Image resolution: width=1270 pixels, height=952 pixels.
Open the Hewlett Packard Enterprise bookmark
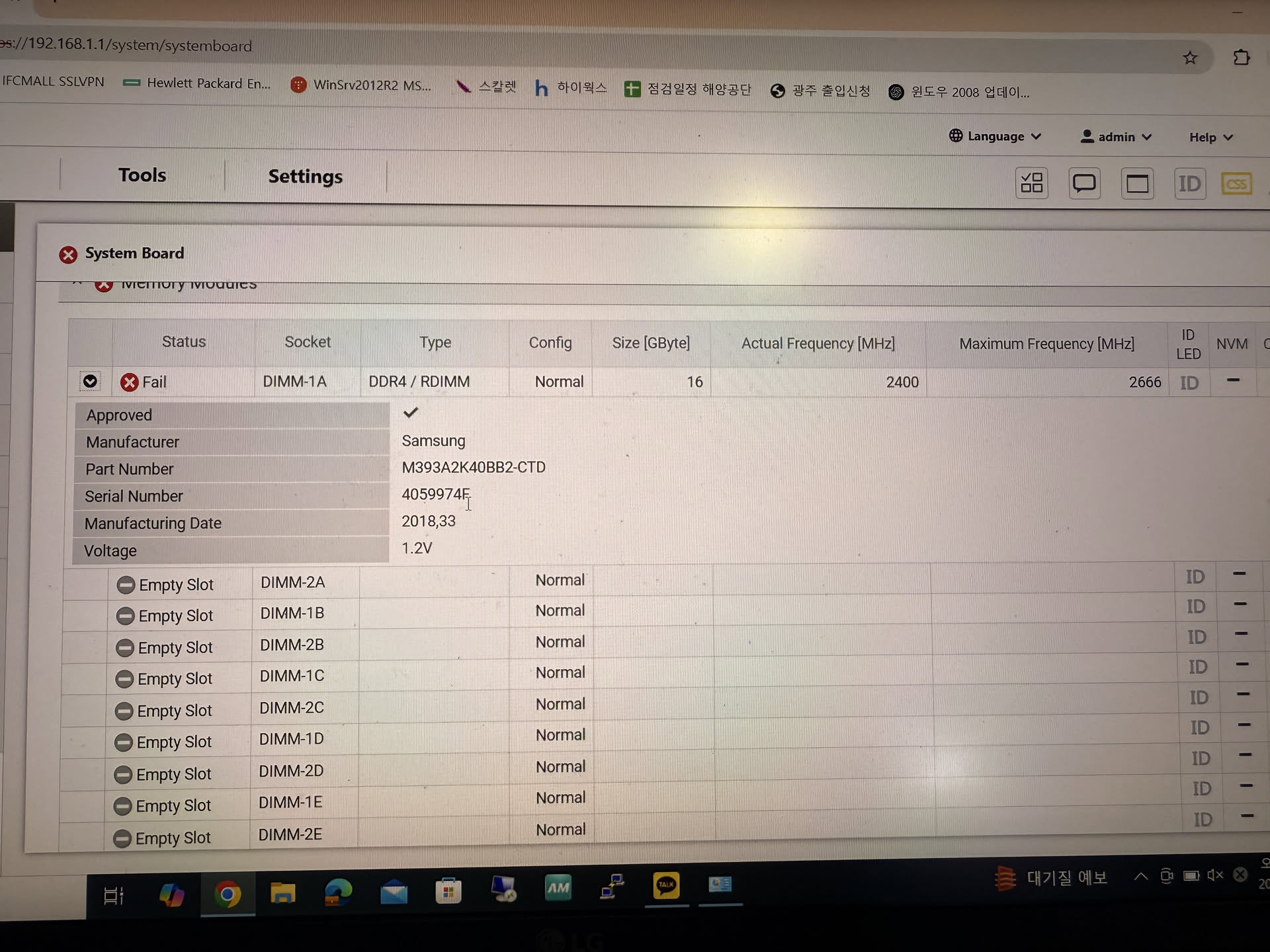197,83
